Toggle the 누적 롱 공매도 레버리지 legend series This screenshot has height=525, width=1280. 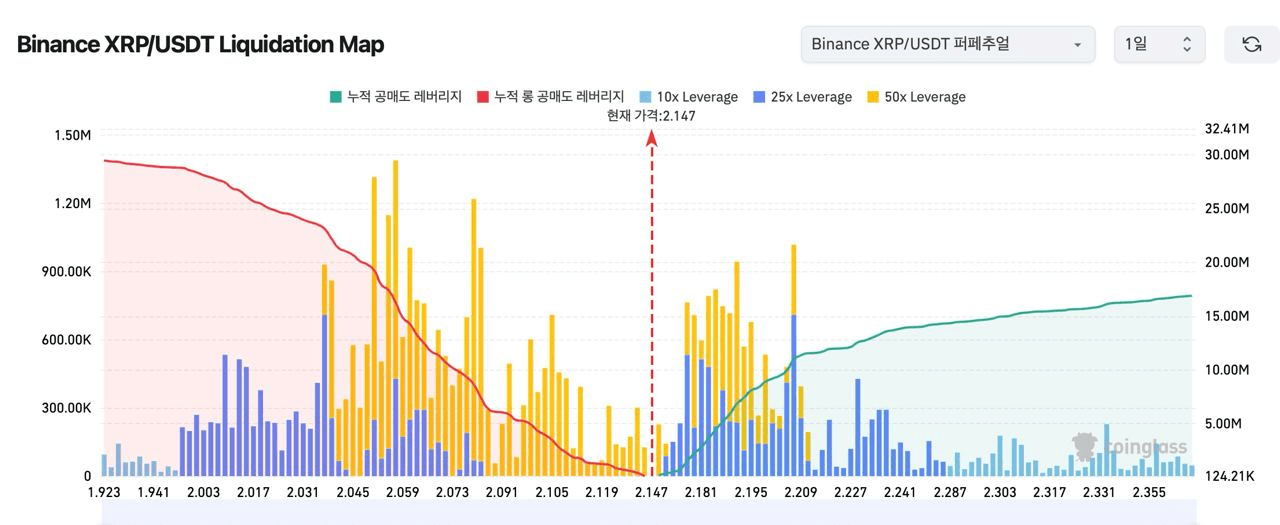coord(550,97)
